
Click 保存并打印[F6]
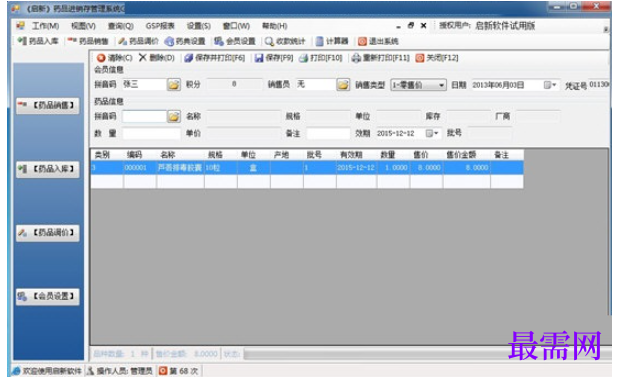tap(215, 58)
